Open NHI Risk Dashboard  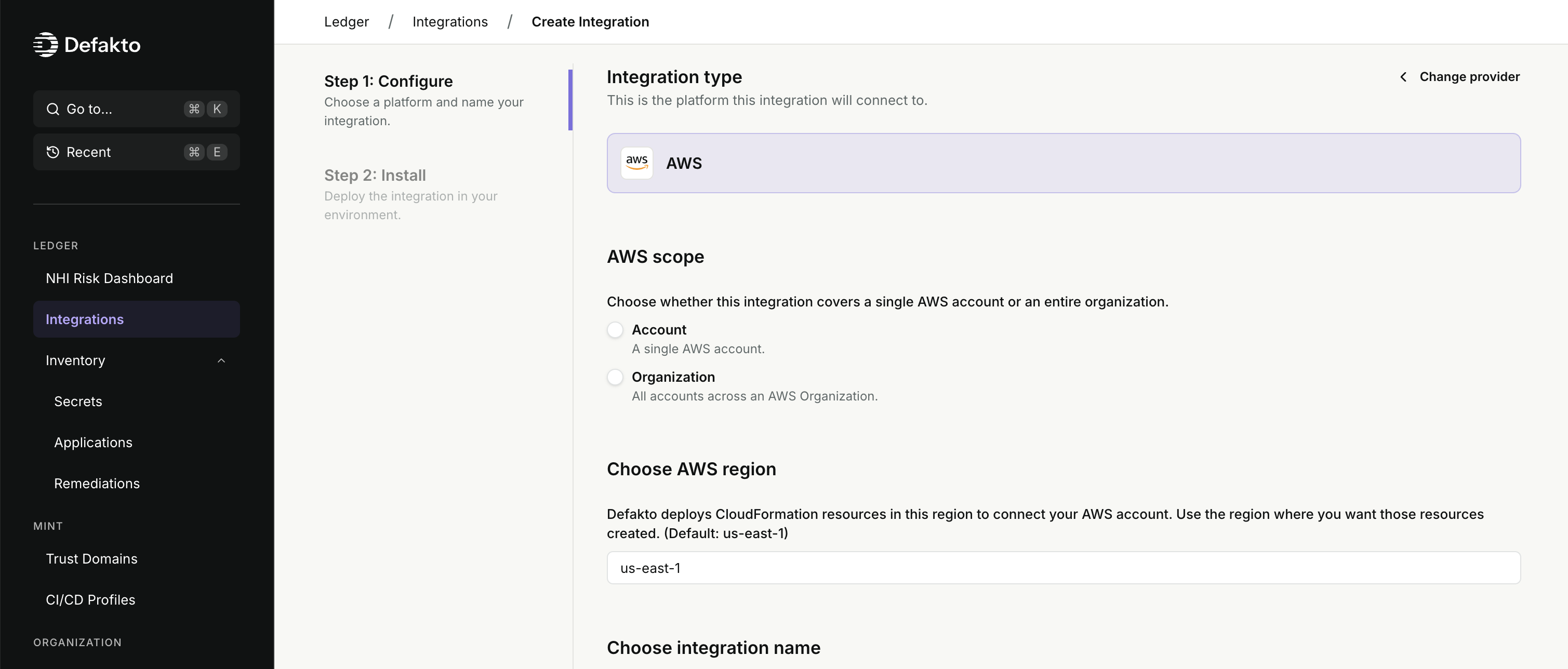pyautogui.click(x=136, y=278)
